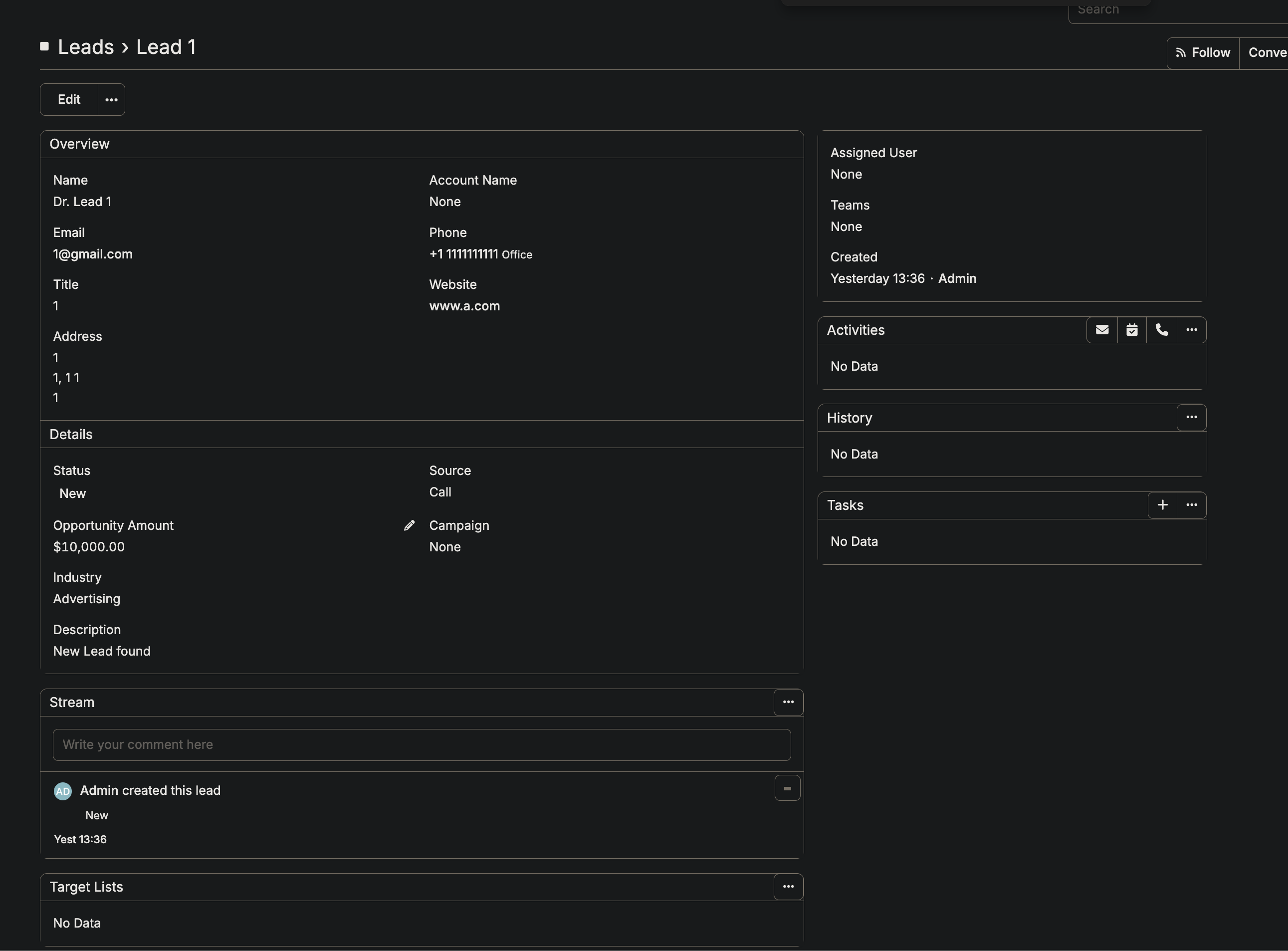Click the $10,000.00 opportunity amount value
This screenshot has width=1288, height=951.
coord(89,547)
